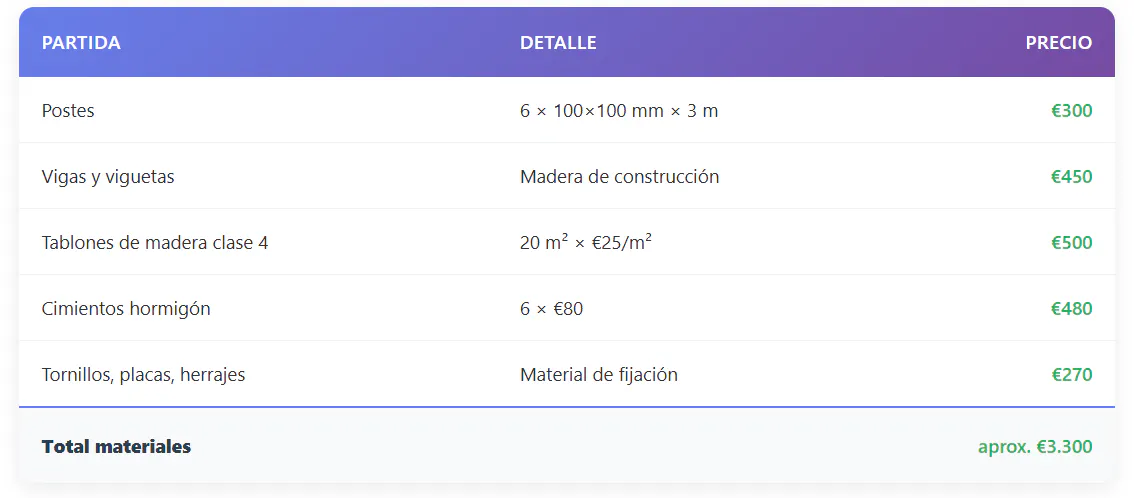1134x498 pixels.
Task: Select the Postes row label
Action: click(68, 111)
